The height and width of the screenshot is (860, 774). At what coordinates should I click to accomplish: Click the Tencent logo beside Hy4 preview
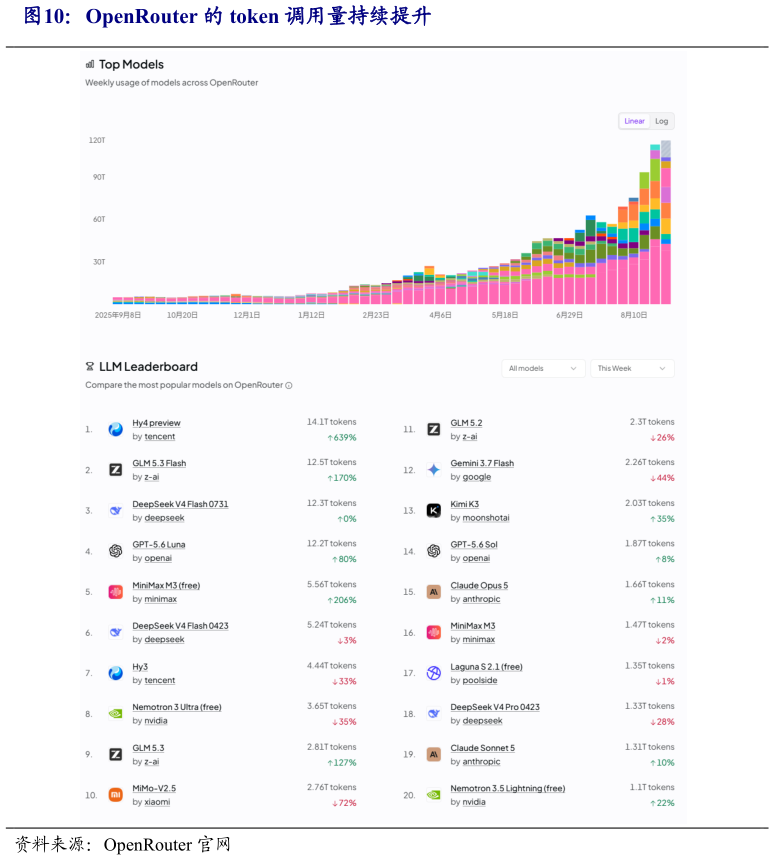pos(115,429)
